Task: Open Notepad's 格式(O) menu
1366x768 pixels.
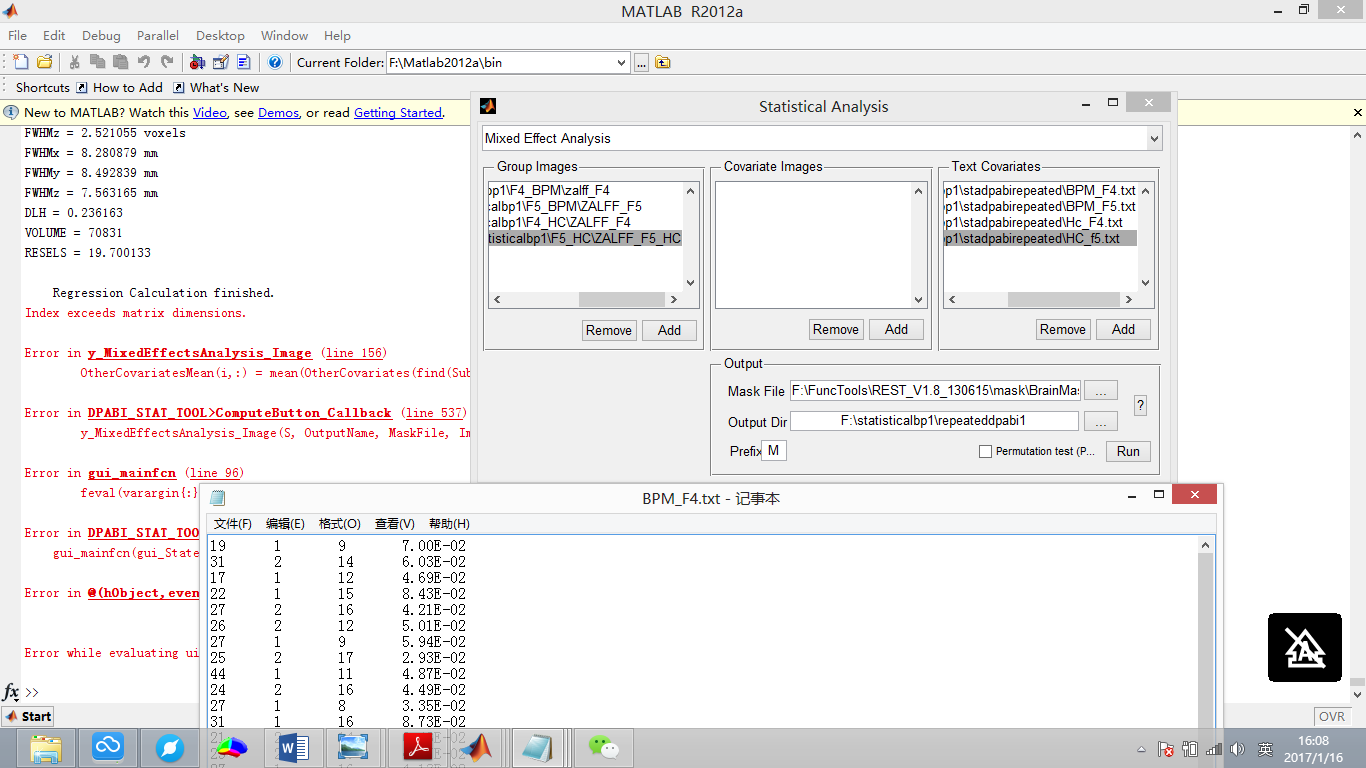Action: [x=340, y=524]
